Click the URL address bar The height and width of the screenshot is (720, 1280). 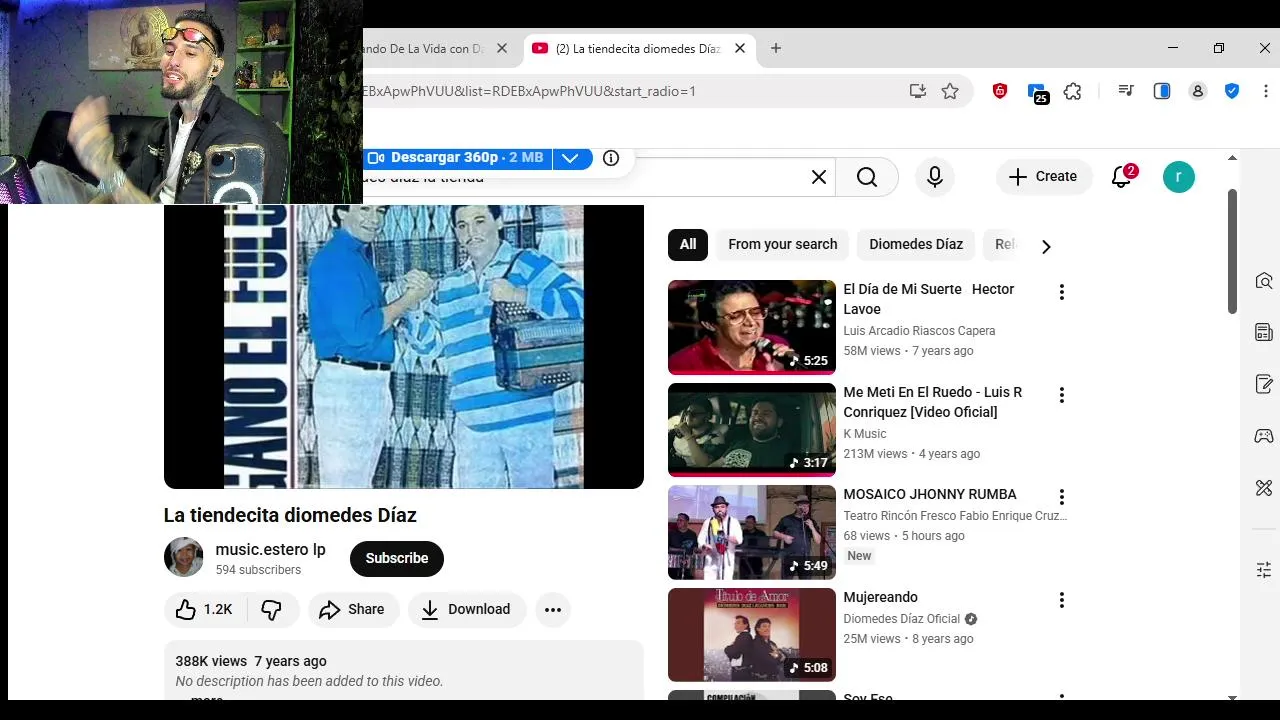pyautogui.click(x=630, y=91)
